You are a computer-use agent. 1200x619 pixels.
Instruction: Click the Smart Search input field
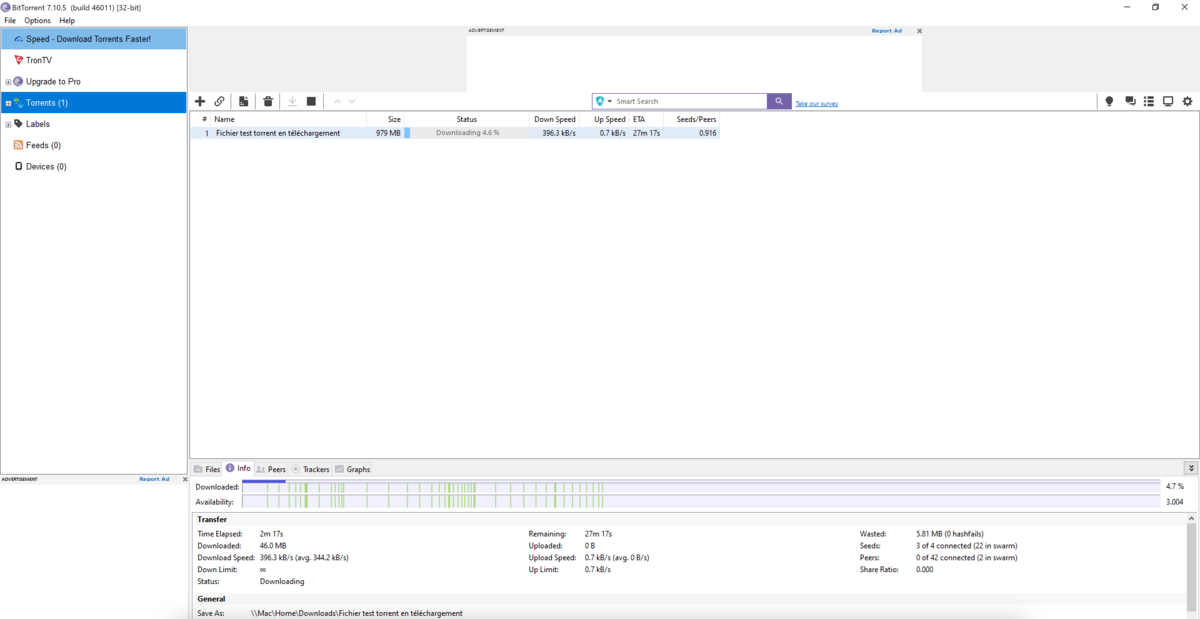click(688, 101)
